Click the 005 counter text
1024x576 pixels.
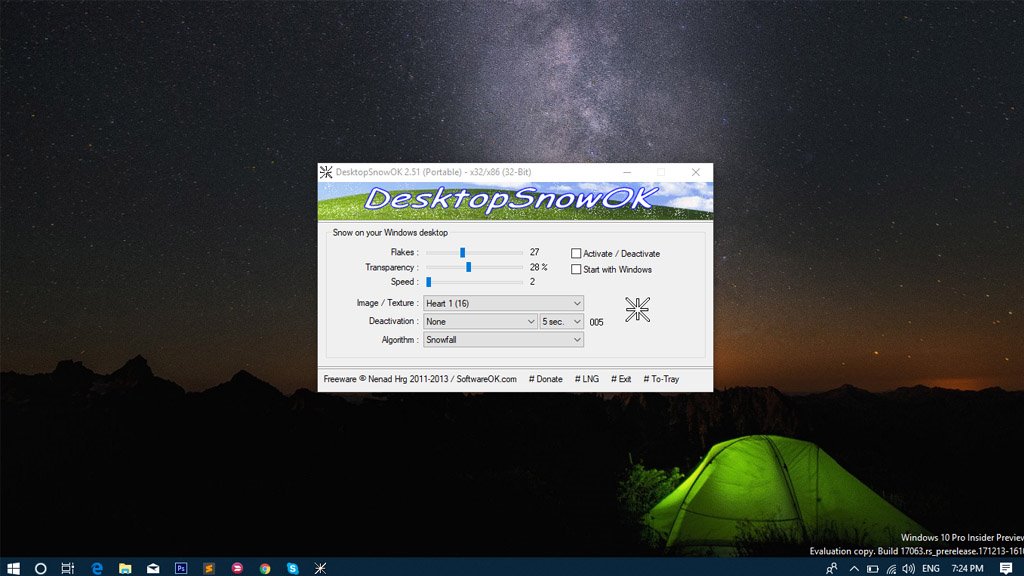(596, 322)
